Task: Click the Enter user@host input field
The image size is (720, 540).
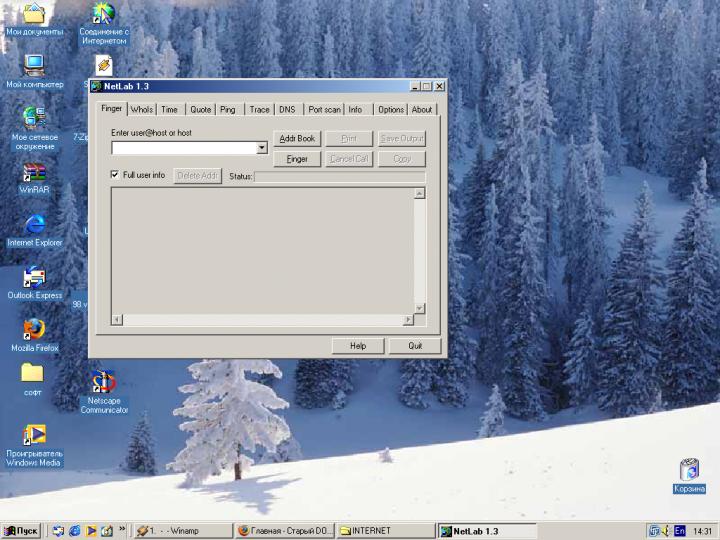Action: (184, 148)
